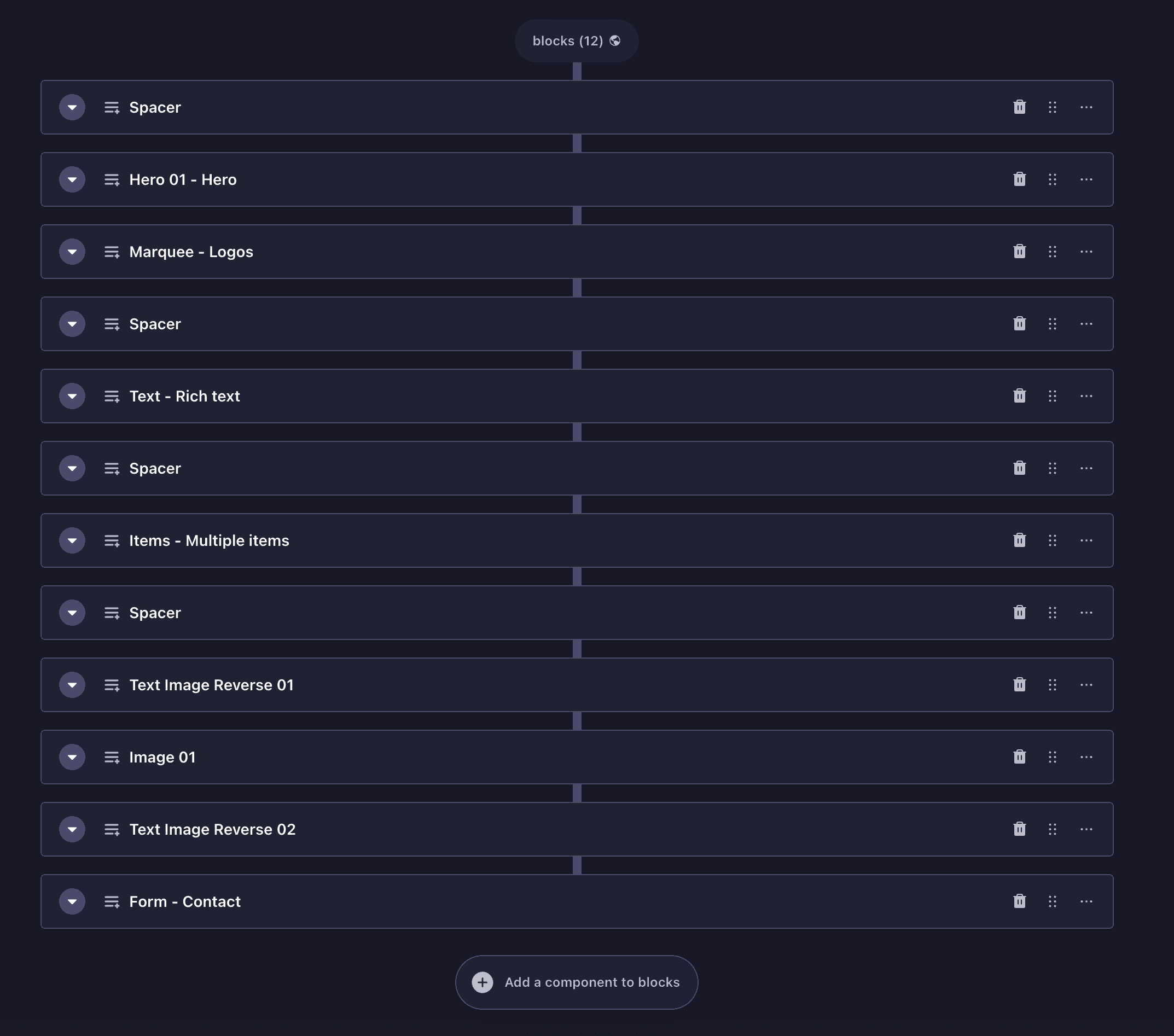The image size is (1174, 1036).
Task: Click Add a component to blocks
Action: tap(591, 982)
